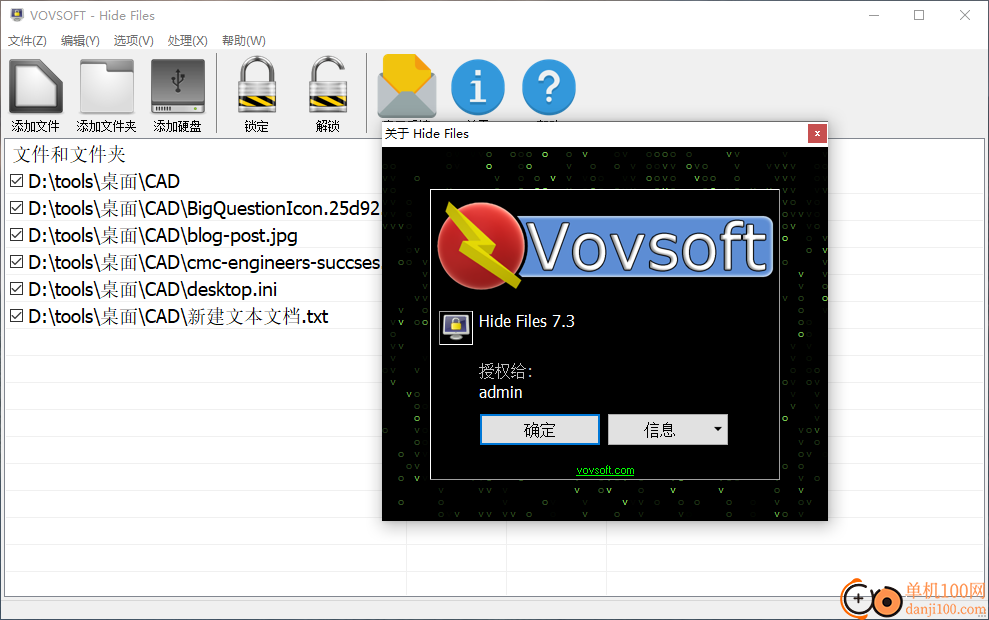Select the D:\tools\桌面\CAD\desktop.ini row text

point(153,289)
